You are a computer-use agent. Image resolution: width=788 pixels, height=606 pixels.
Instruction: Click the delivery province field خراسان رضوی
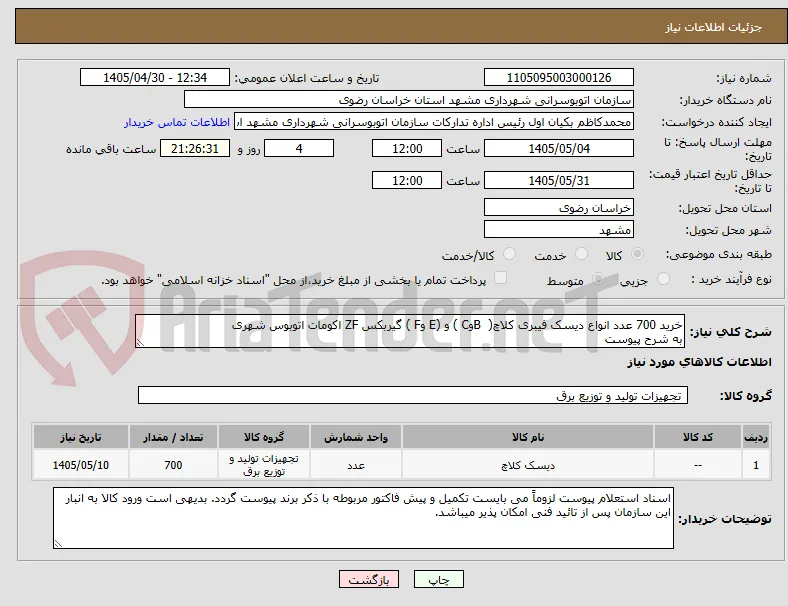[x=559, y=207]
